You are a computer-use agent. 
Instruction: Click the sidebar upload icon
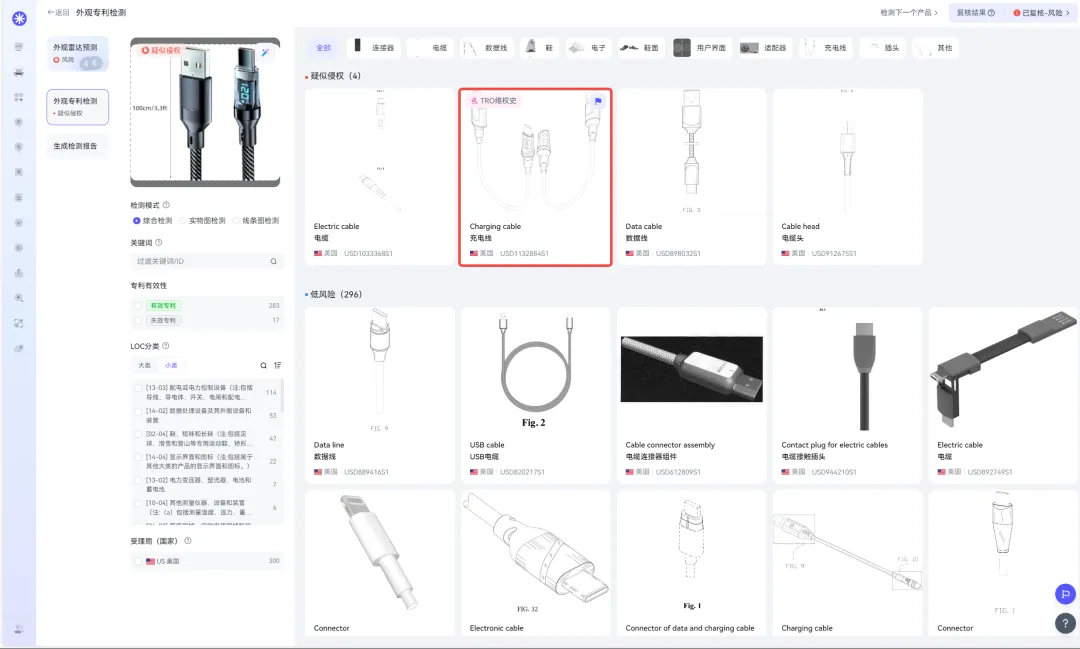[19, 273]
